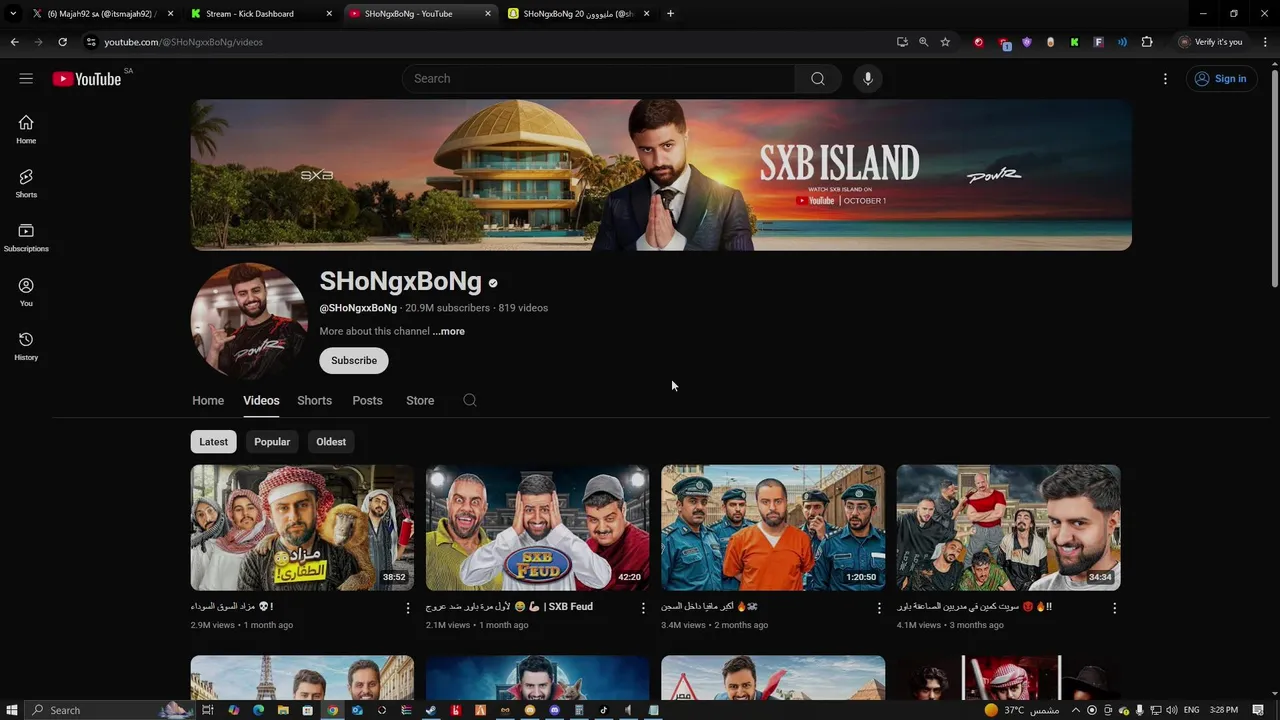This screenshot has width=1280, height=720.
Task: Click the search magnifier button
Action: [x=818, y=79]
